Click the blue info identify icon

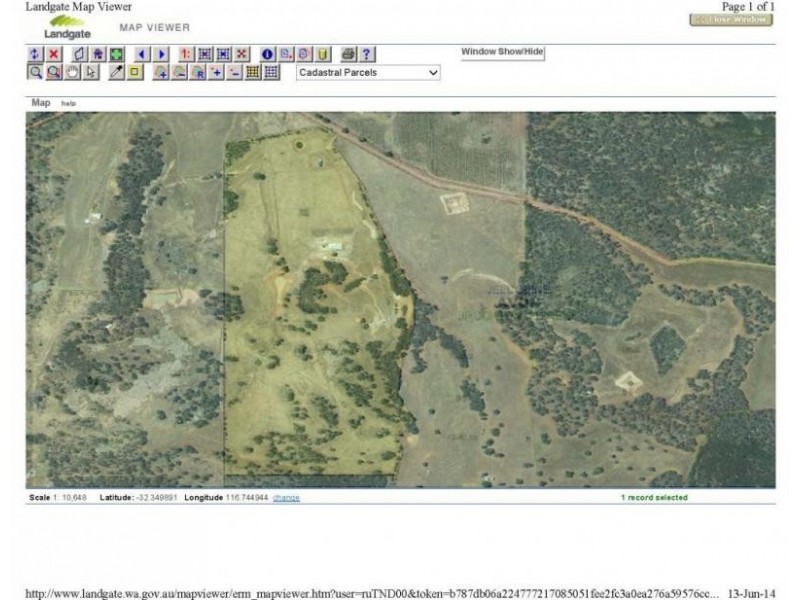267,54
